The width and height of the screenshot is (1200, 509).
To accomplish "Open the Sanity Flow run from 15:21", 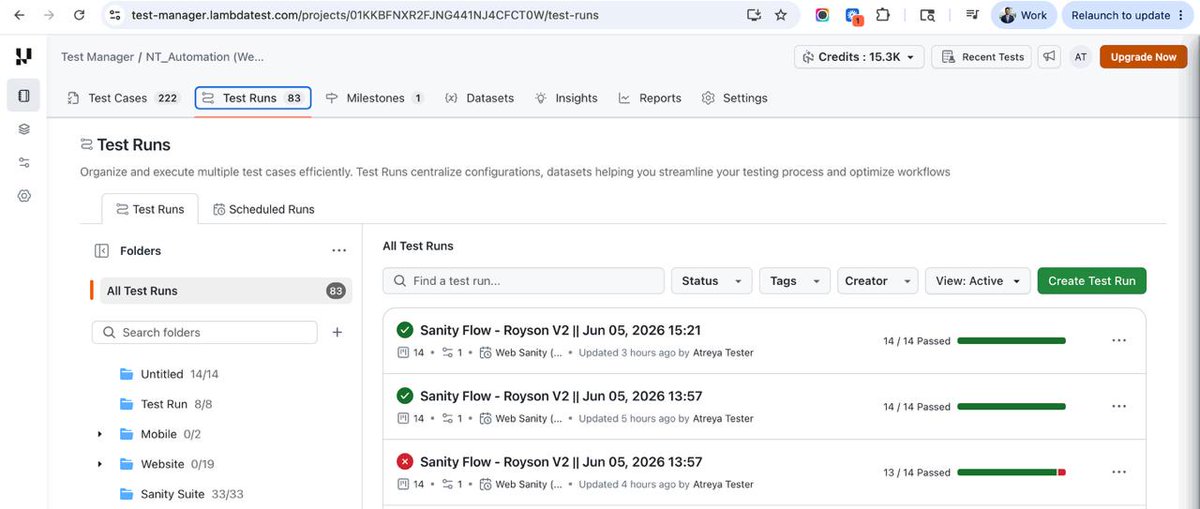I will pos(560,330).
